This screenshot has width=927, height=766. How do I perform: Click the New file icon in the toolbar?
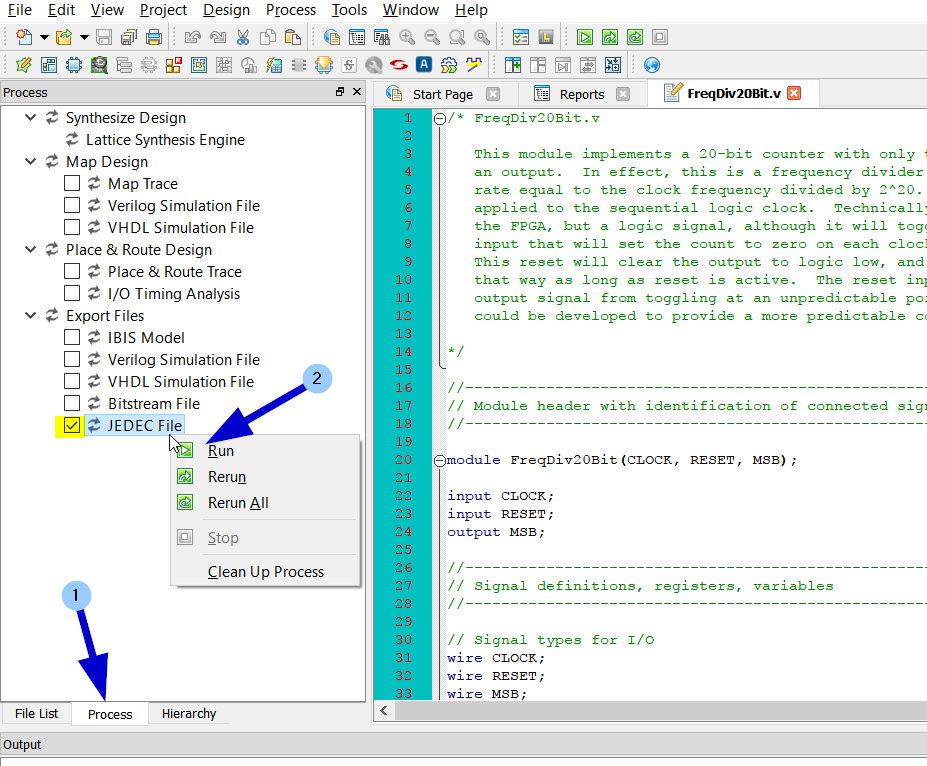24,37
